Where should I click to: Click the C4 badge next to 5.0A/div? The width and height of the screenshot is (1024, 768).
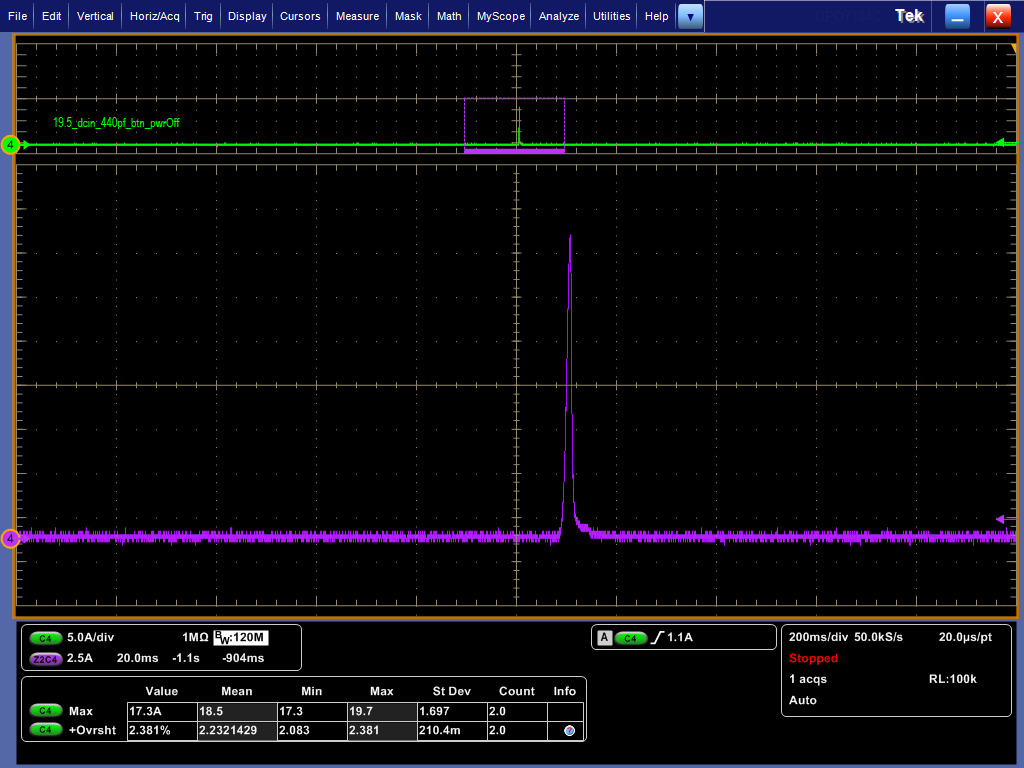click(x=45, y=637)
